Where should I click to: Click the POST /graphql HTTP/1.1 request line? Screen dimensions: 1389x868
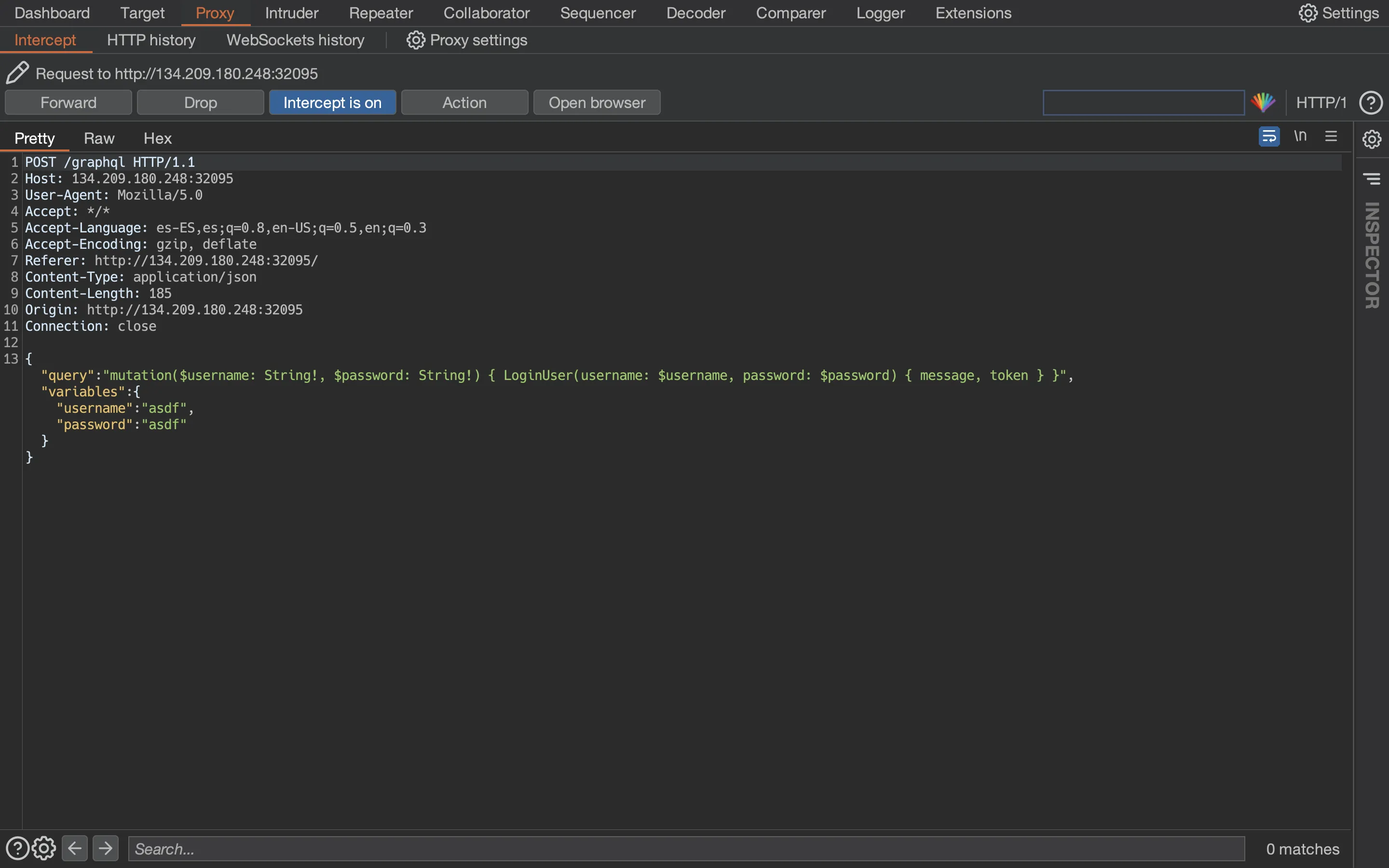(x=110, y=163)
